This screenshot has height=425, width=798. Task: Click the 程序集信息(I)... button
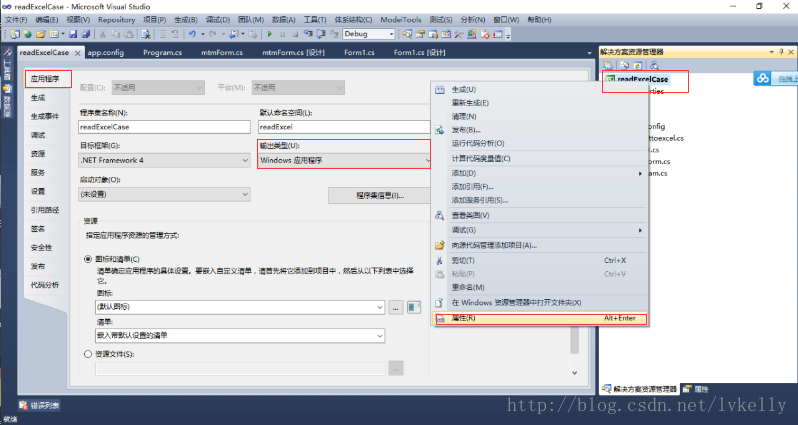tap(380, 195)
